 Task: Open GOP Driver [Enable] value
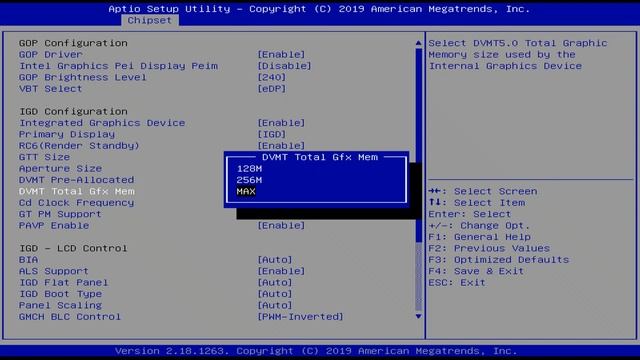pyautogui.click(x=281, y=54)
